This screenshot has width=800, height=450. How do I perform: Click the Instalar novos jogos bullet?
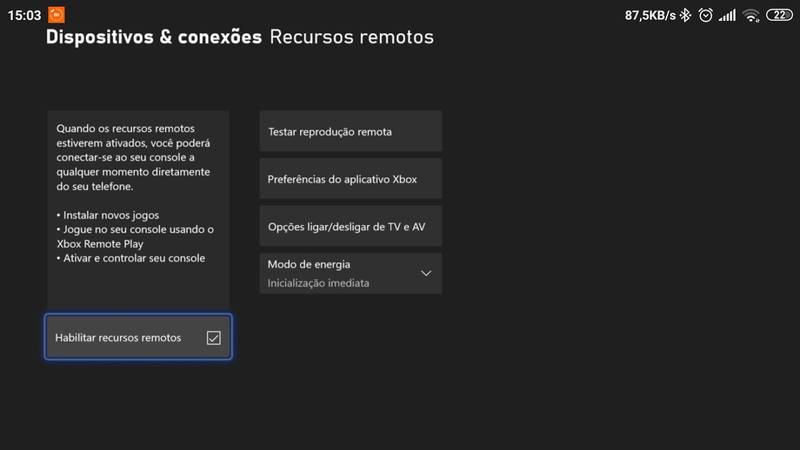coord(108,215)
